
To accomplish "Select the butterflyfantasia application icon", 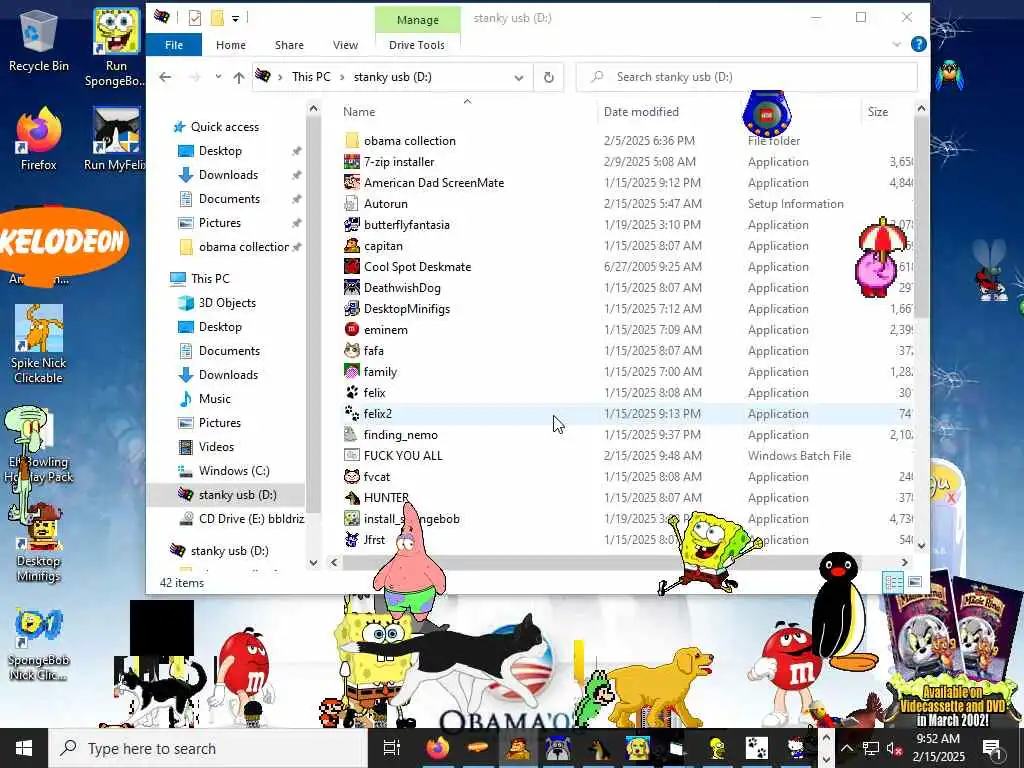I will tap(352, 225).
